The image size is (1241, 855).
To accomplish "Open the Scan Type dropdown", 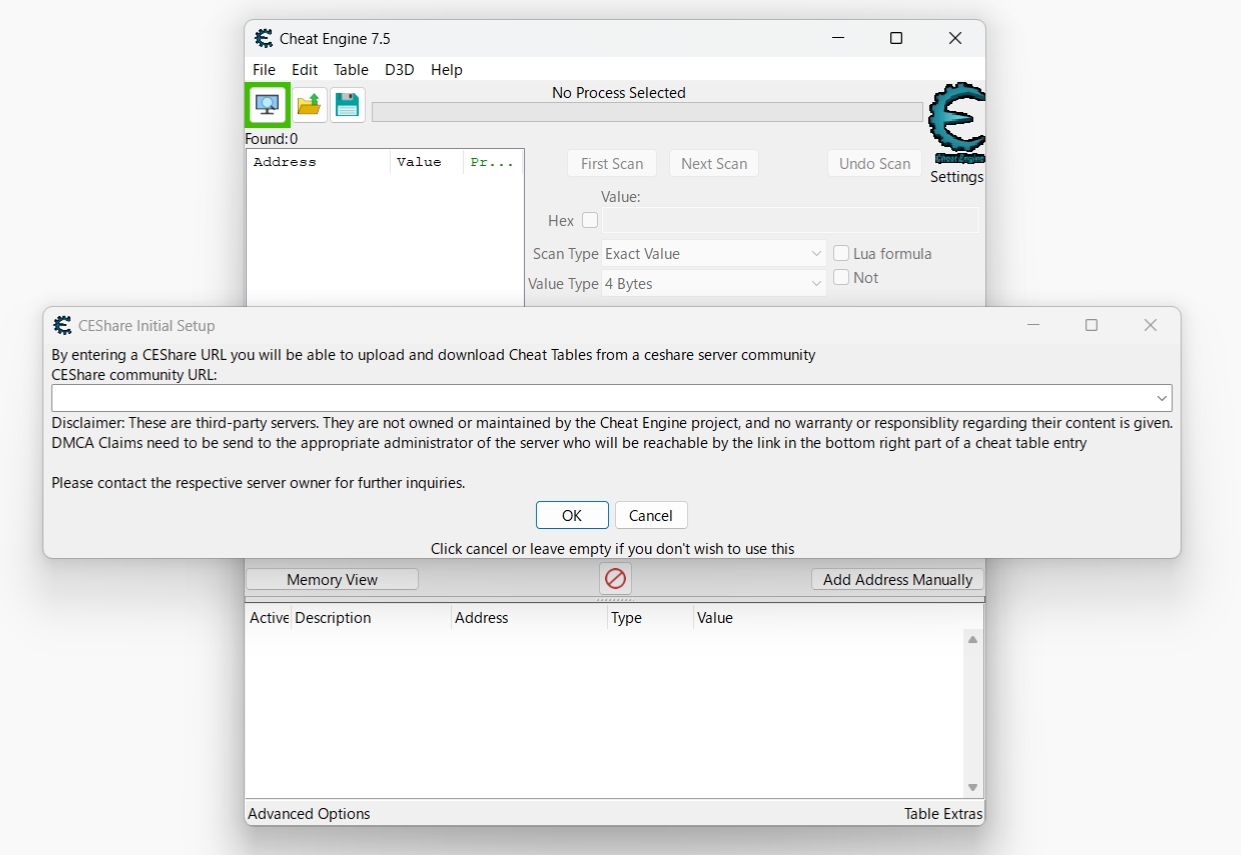I will pyautogui.click(x=714, y=254).
